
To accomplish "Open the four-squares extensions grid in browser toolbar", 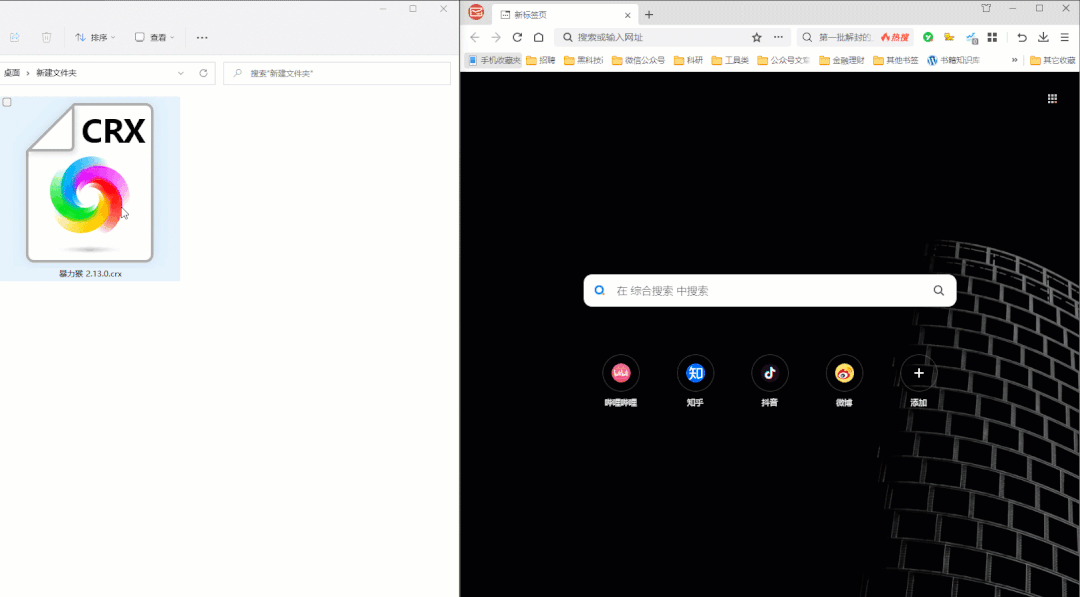I will 993,37.
